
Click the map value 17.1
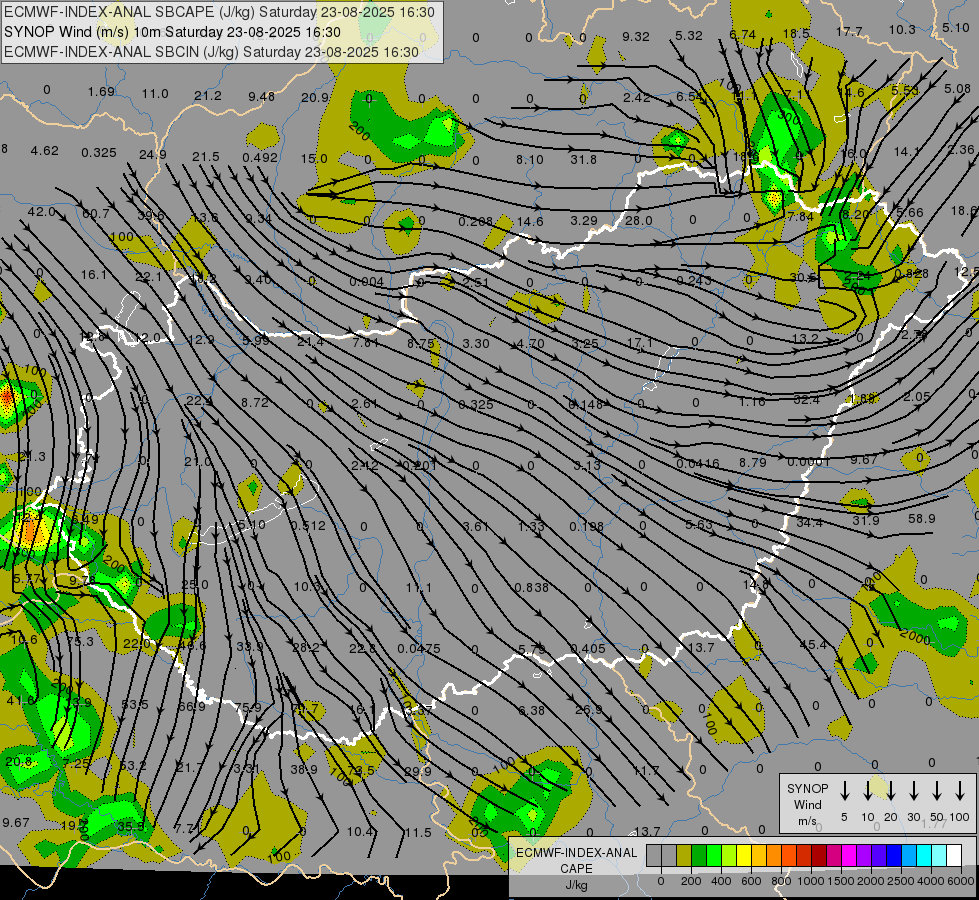(639, 342)
